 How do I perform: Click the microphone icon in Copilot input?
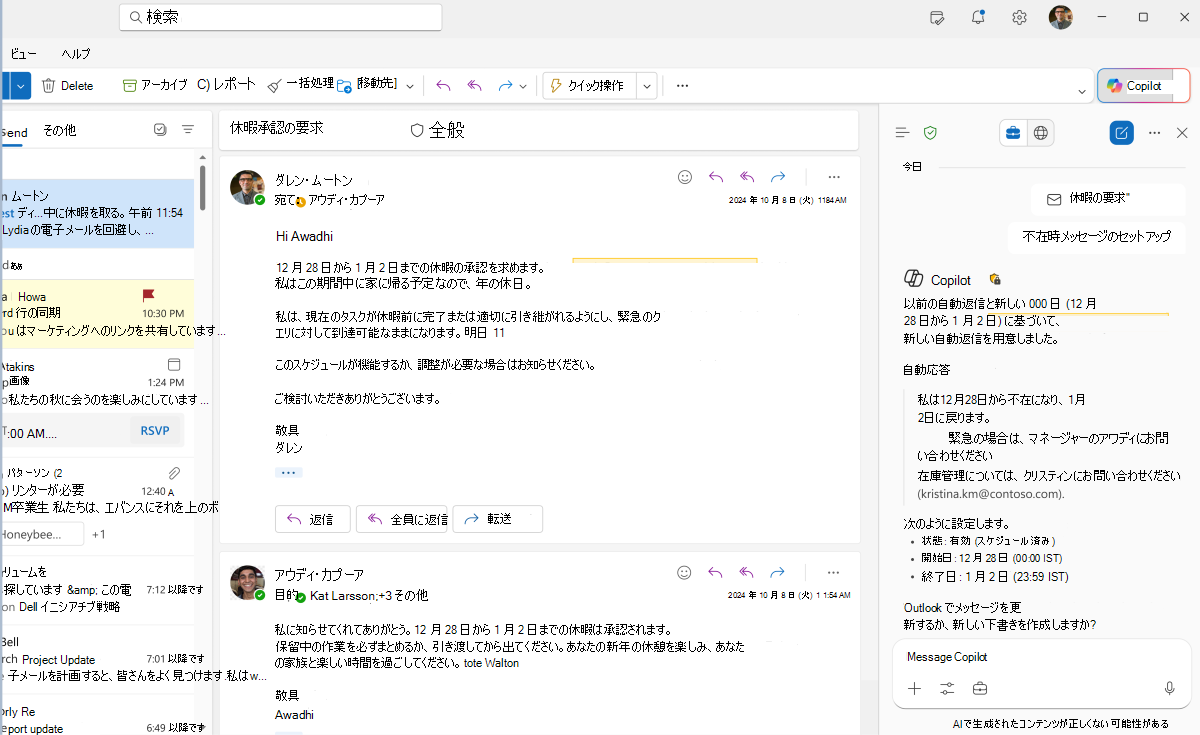pyautogui.click(x=1169, y=688)
